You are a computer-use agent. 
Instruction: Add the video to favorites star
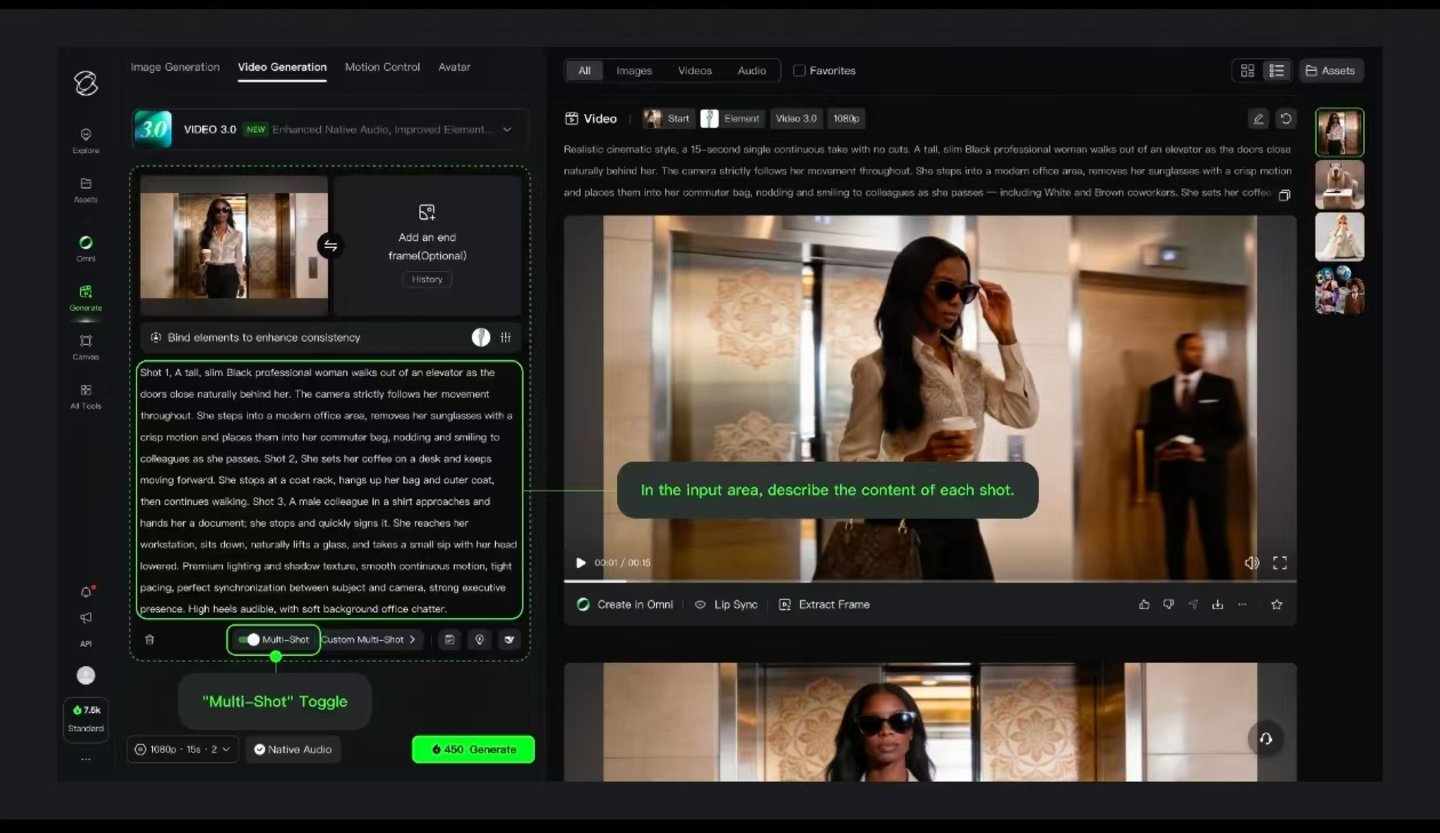(x=1277, y=605)
